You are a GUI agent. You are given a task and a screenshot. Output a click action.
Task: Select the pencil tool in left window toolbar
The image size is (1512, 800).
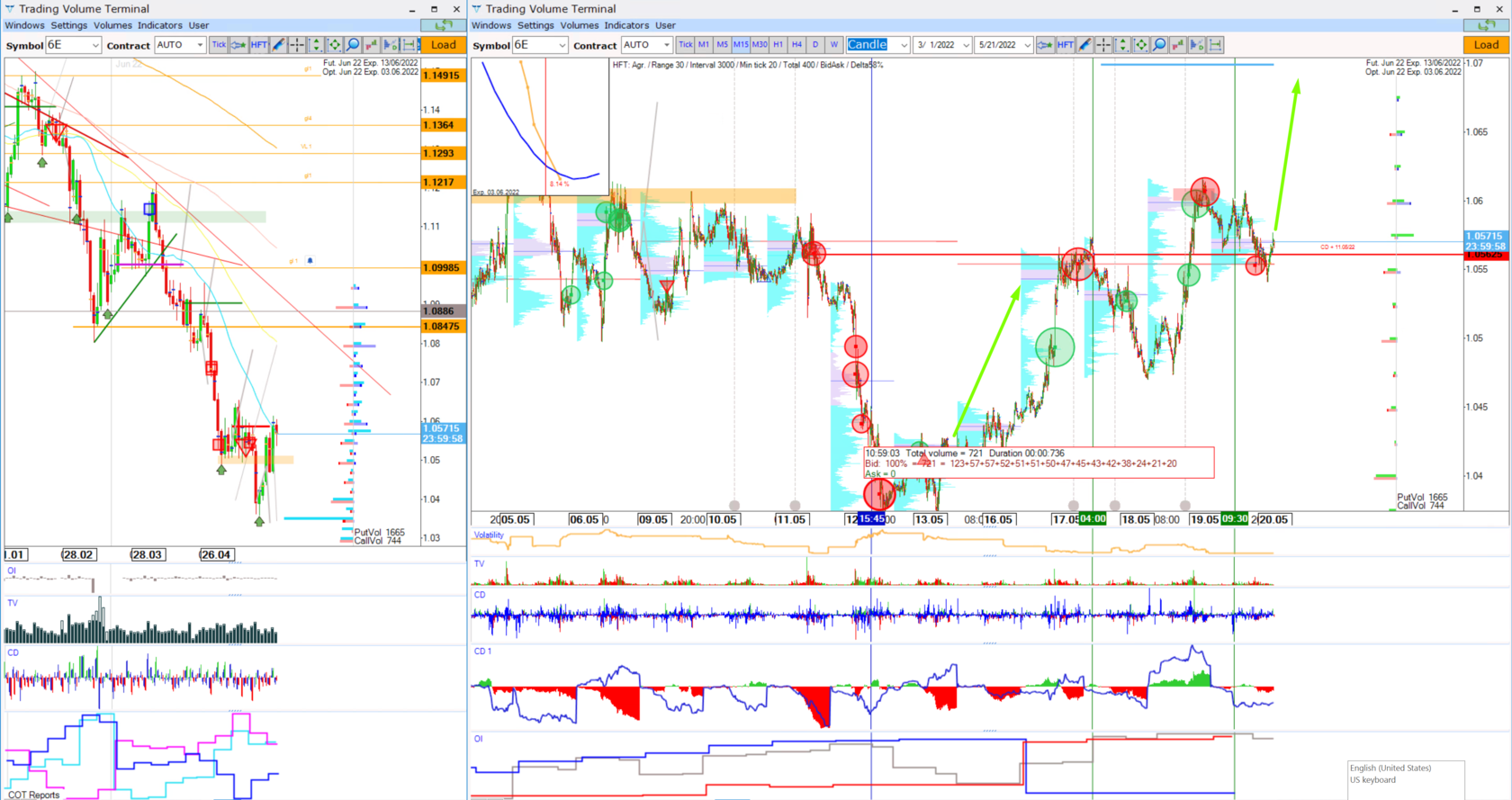coord(278,44)
